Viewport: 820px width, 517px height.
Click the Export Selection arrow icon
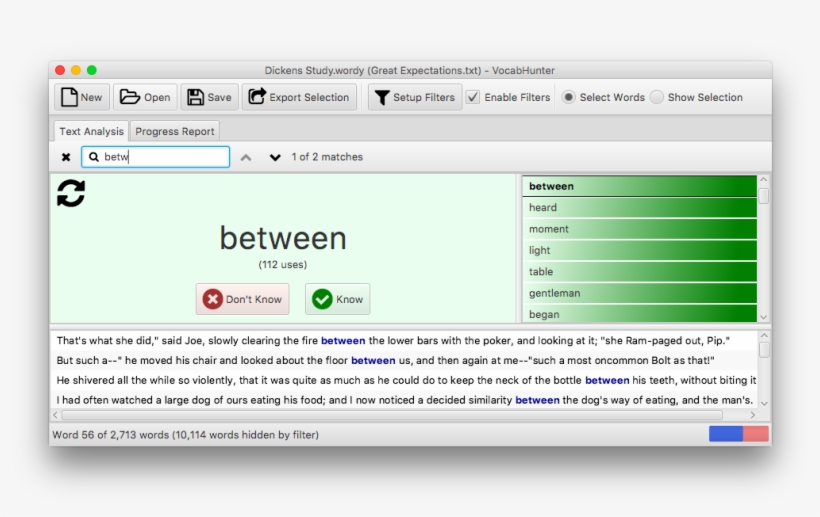[257, 97]
